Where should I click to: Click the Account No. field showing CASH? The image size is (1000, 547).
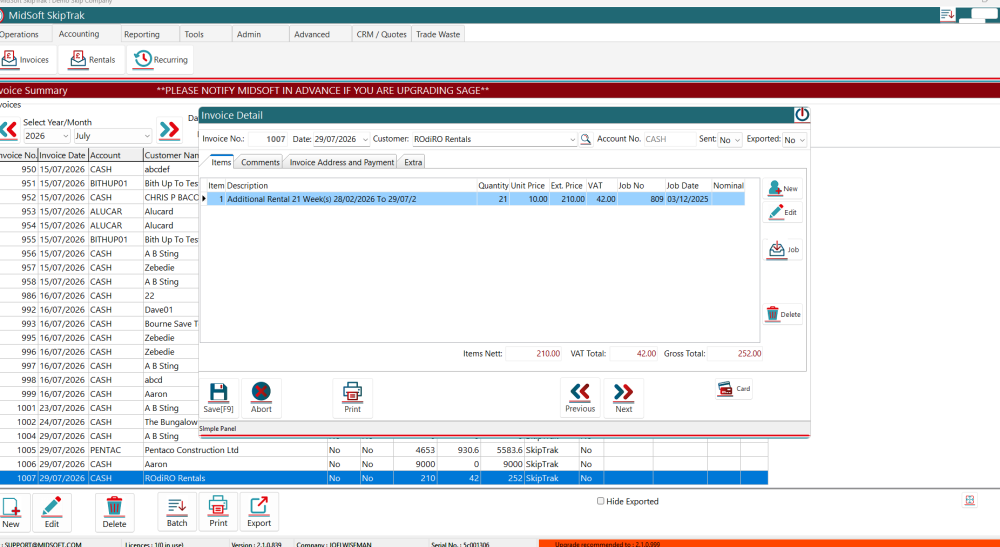pos(669,139)
